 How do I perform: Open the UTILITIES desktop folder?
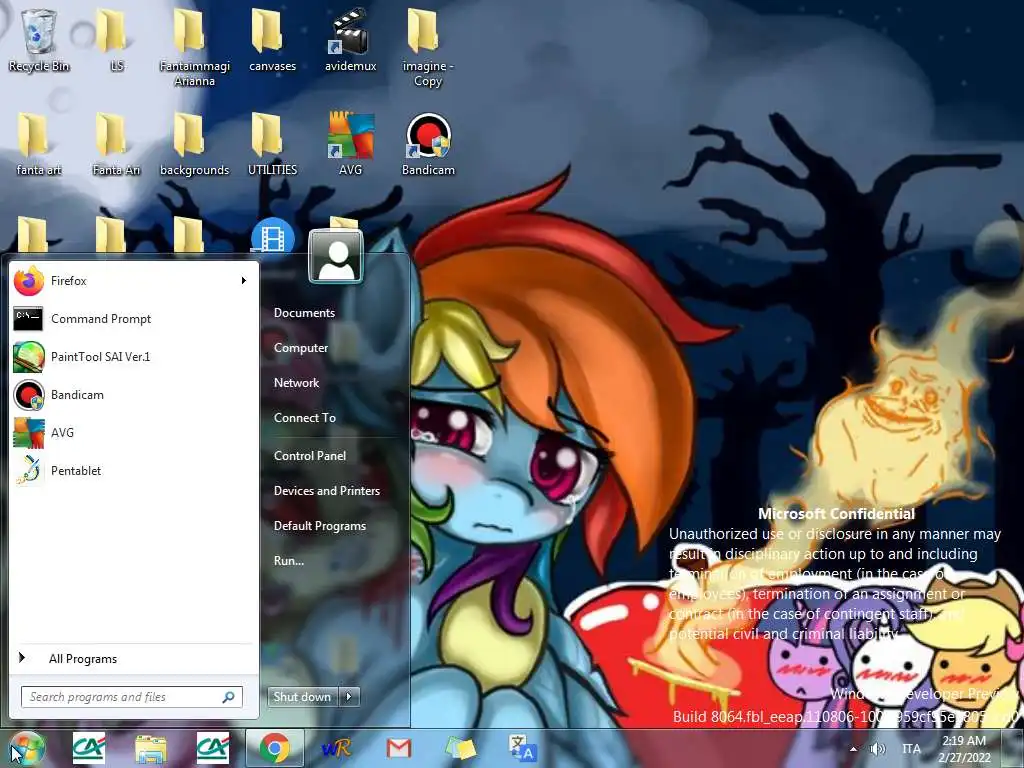coord(272,144)
